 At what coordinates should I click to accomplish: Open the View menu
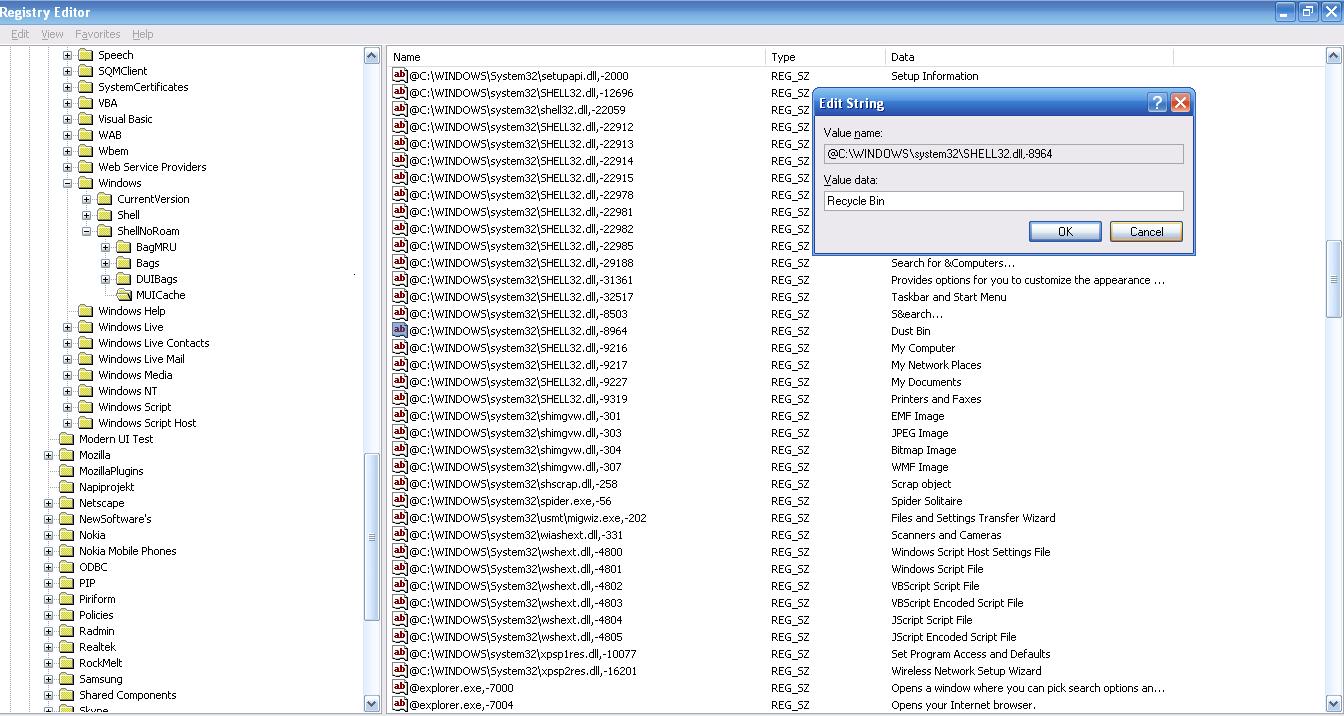tap(51, 33)
